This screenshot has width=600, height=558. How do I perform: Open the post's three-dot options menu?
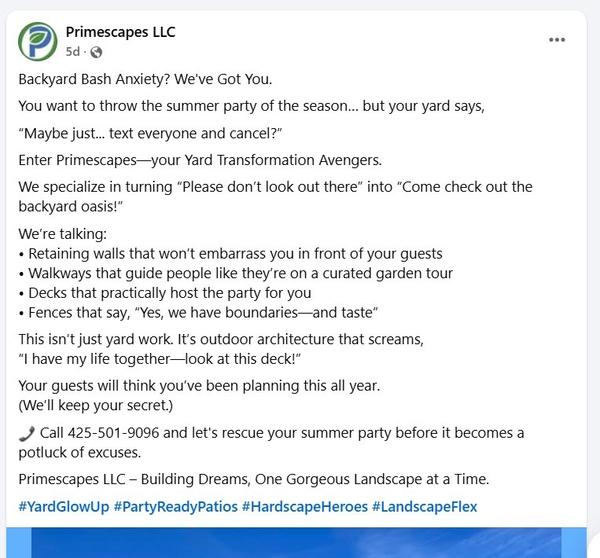[x=557, y=40]
